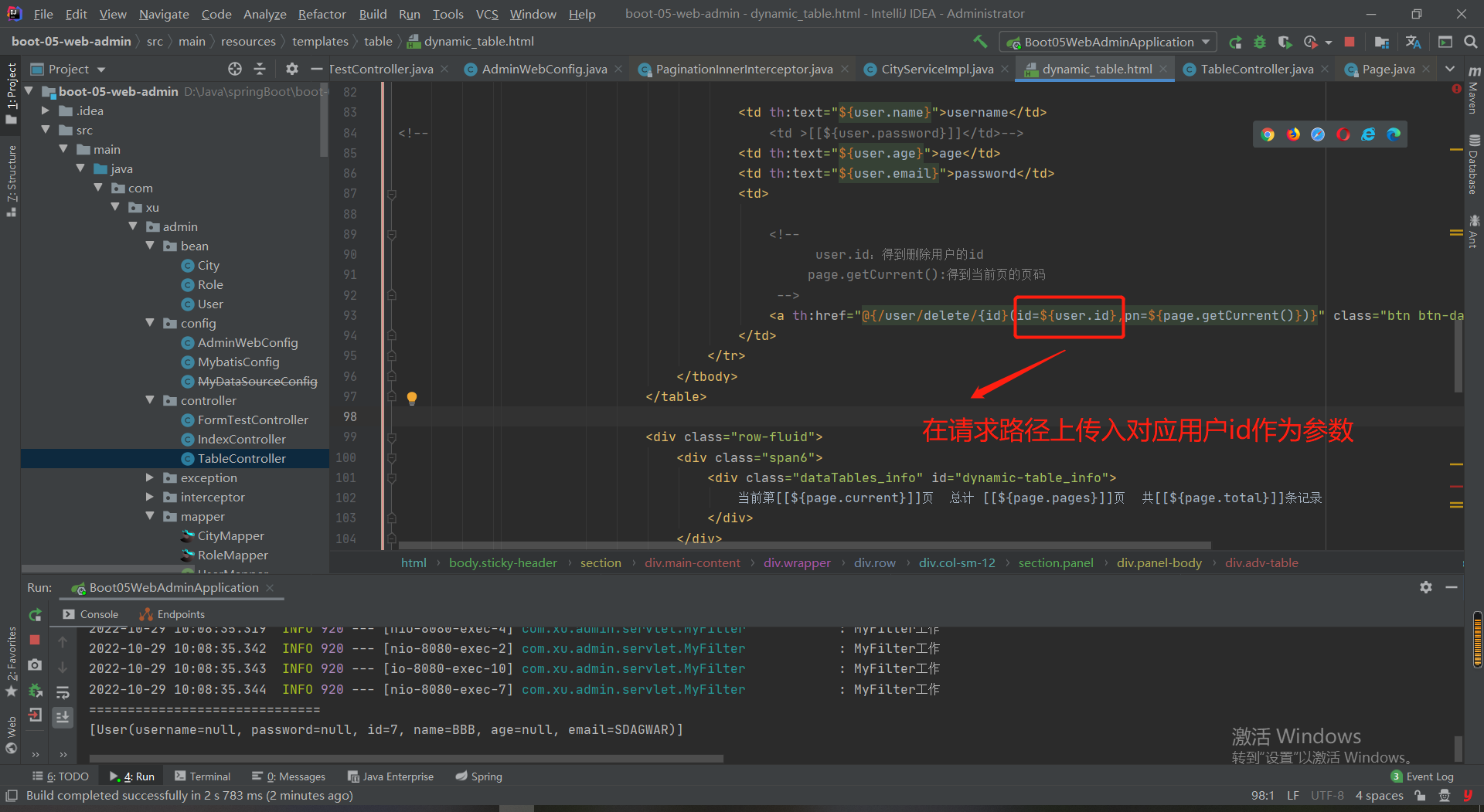The image size is (1484, 812).
Task: Dump threads with the camera icon
Action: point(35,664)
